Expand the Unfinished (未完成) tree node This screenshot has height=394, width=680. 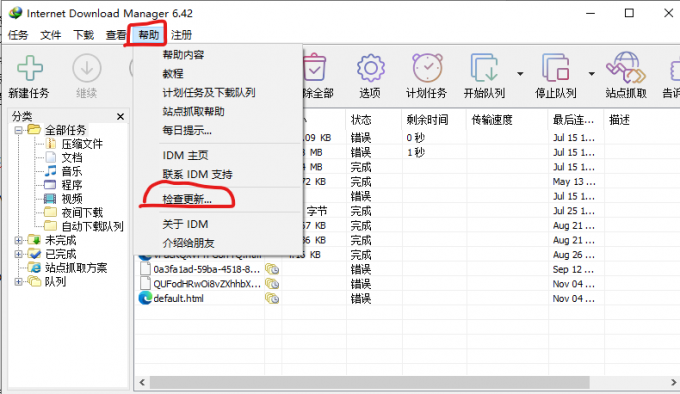(x=18, y=240)
